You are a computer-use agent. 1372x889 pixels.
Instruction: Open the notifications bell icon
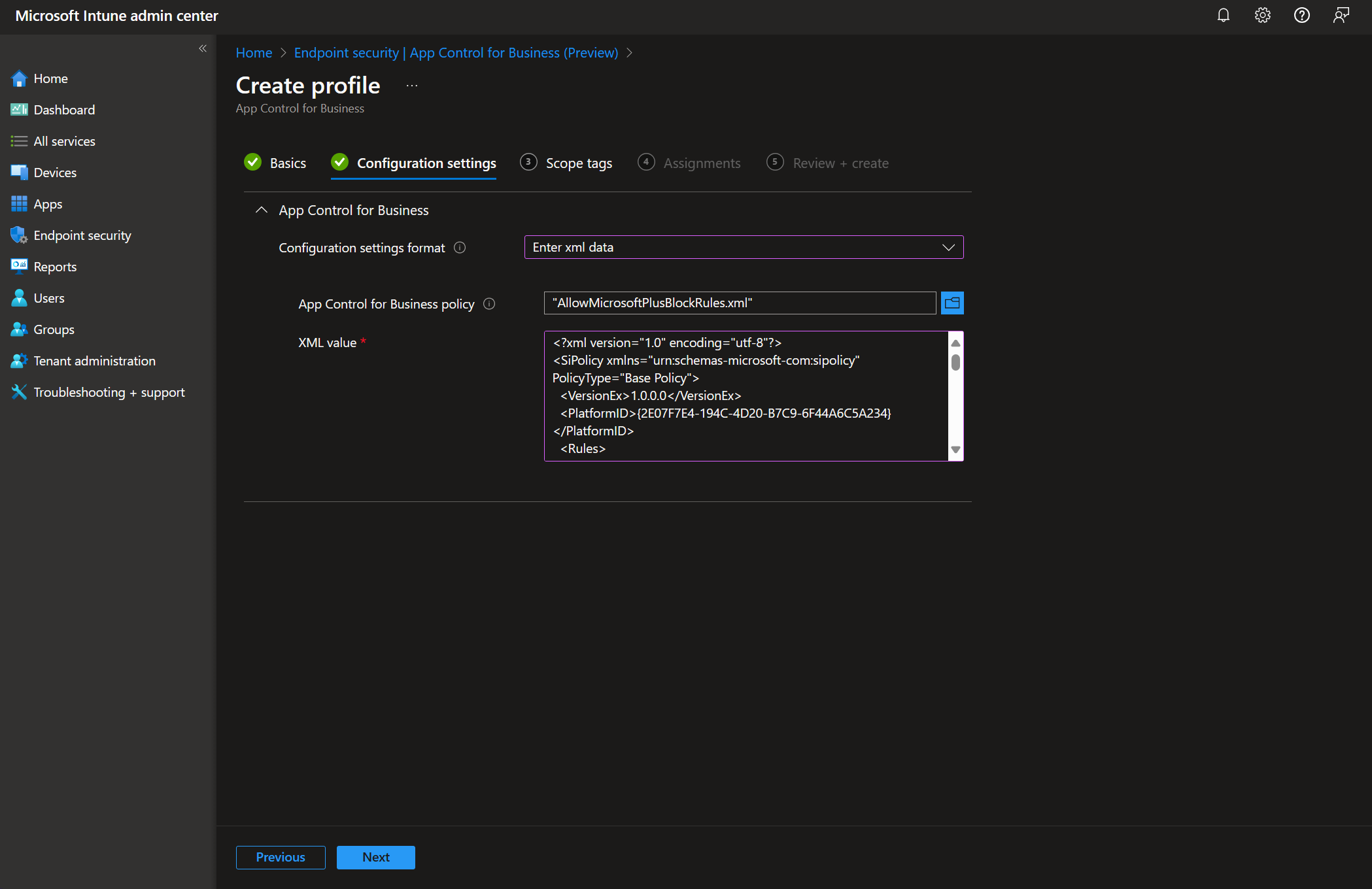pyautogui.click(x=1223, y=15)
